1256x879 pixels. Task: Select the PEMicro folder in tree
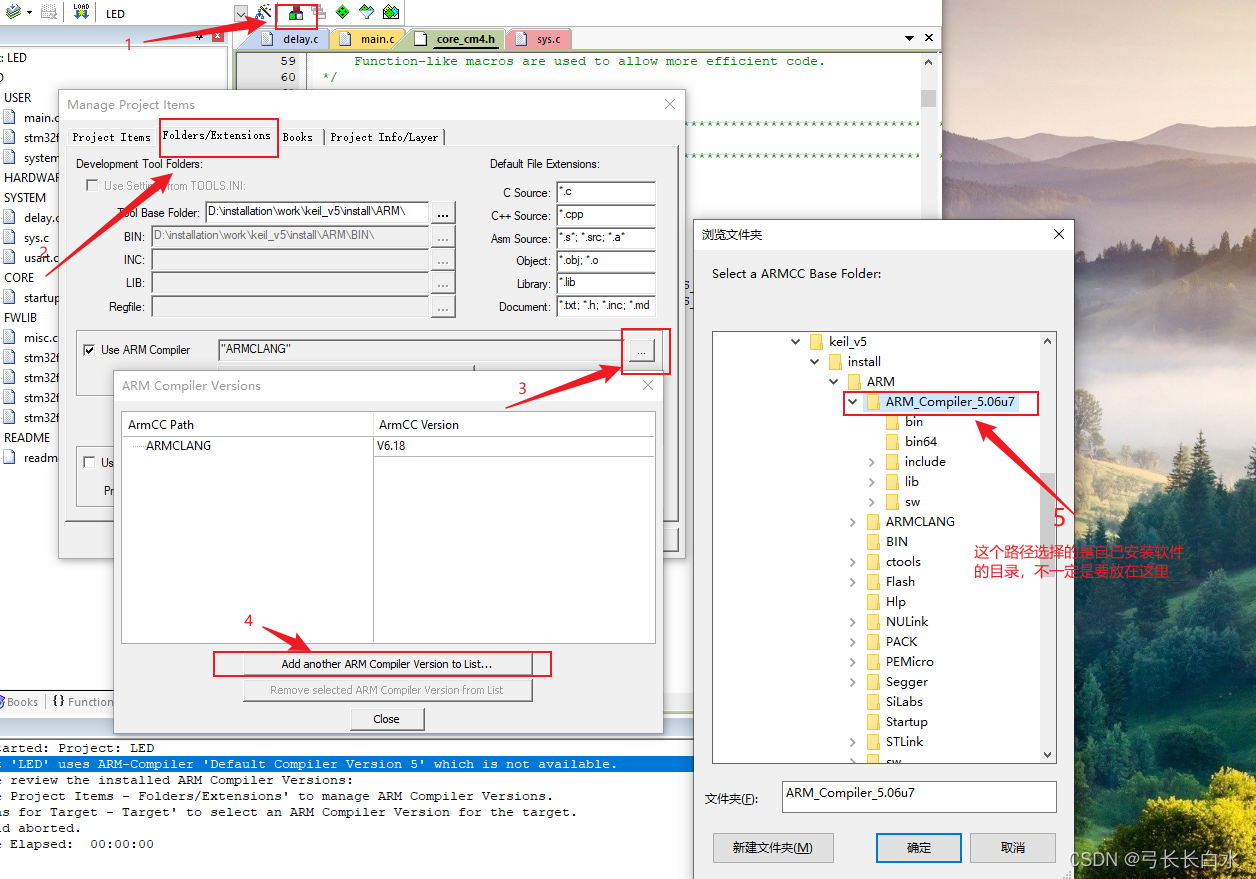coord(909,662)
